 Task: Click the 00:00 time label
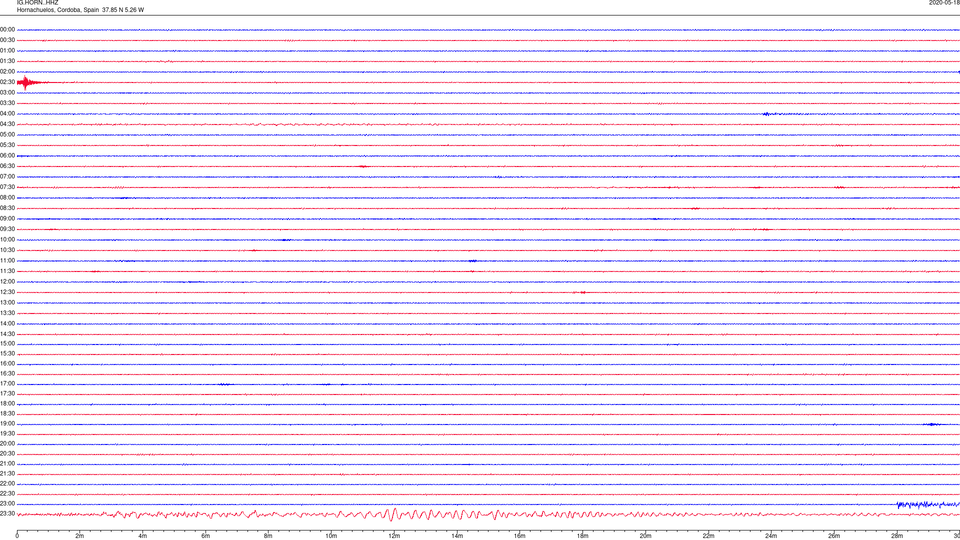coord(7,29)
